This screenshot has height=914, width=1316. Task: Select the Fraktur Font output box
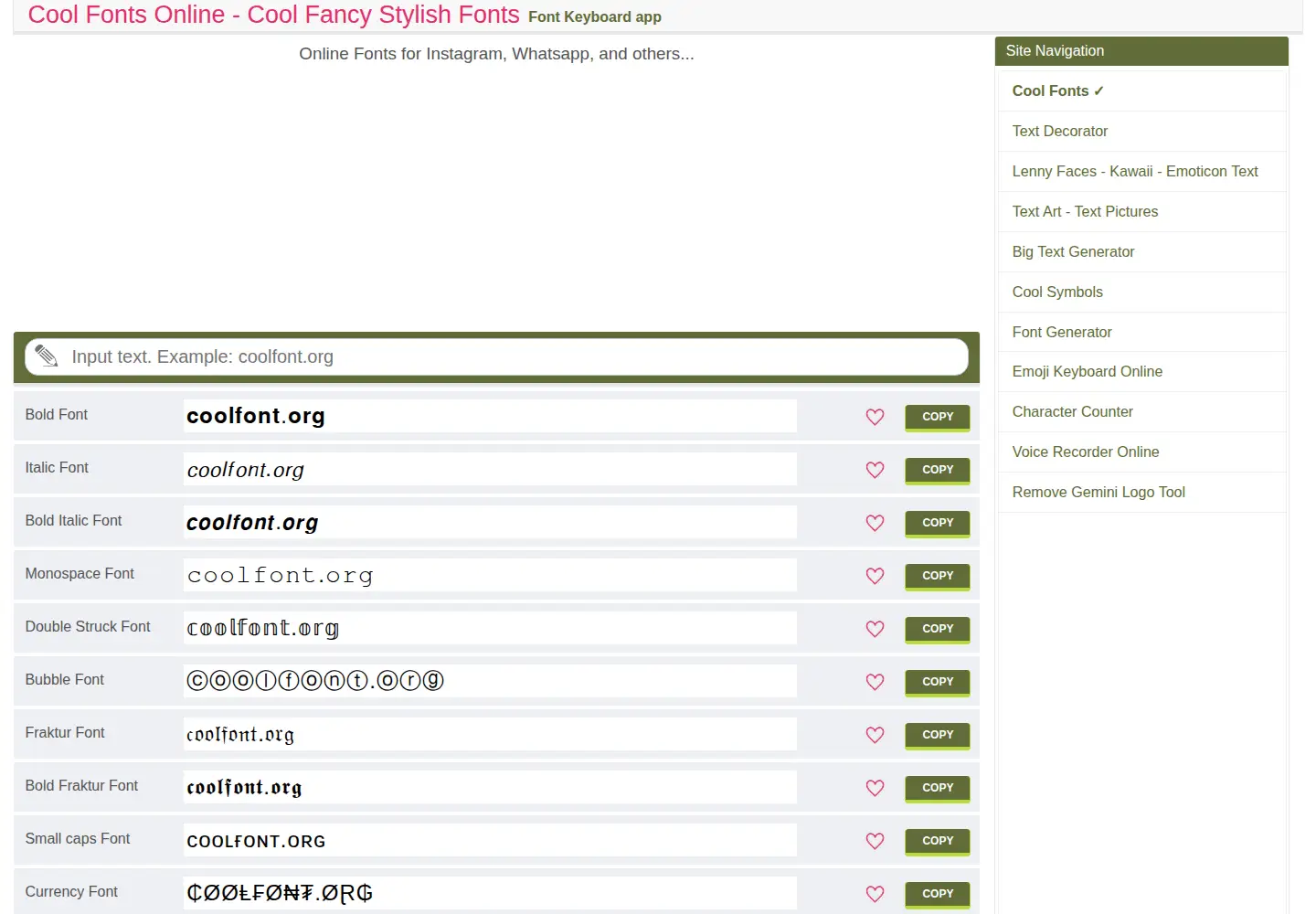490,734
